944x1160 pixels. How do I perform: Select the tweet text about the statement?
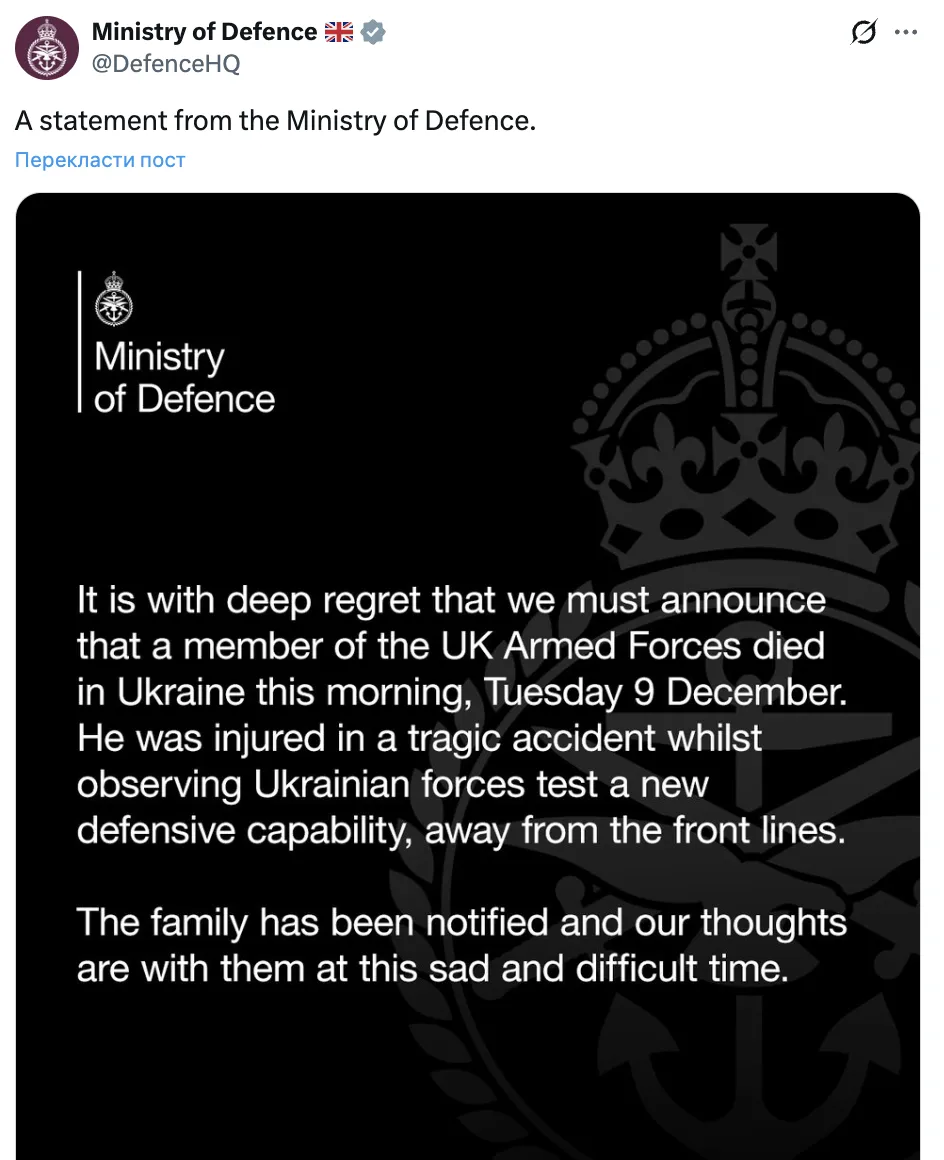click(276, 120)
